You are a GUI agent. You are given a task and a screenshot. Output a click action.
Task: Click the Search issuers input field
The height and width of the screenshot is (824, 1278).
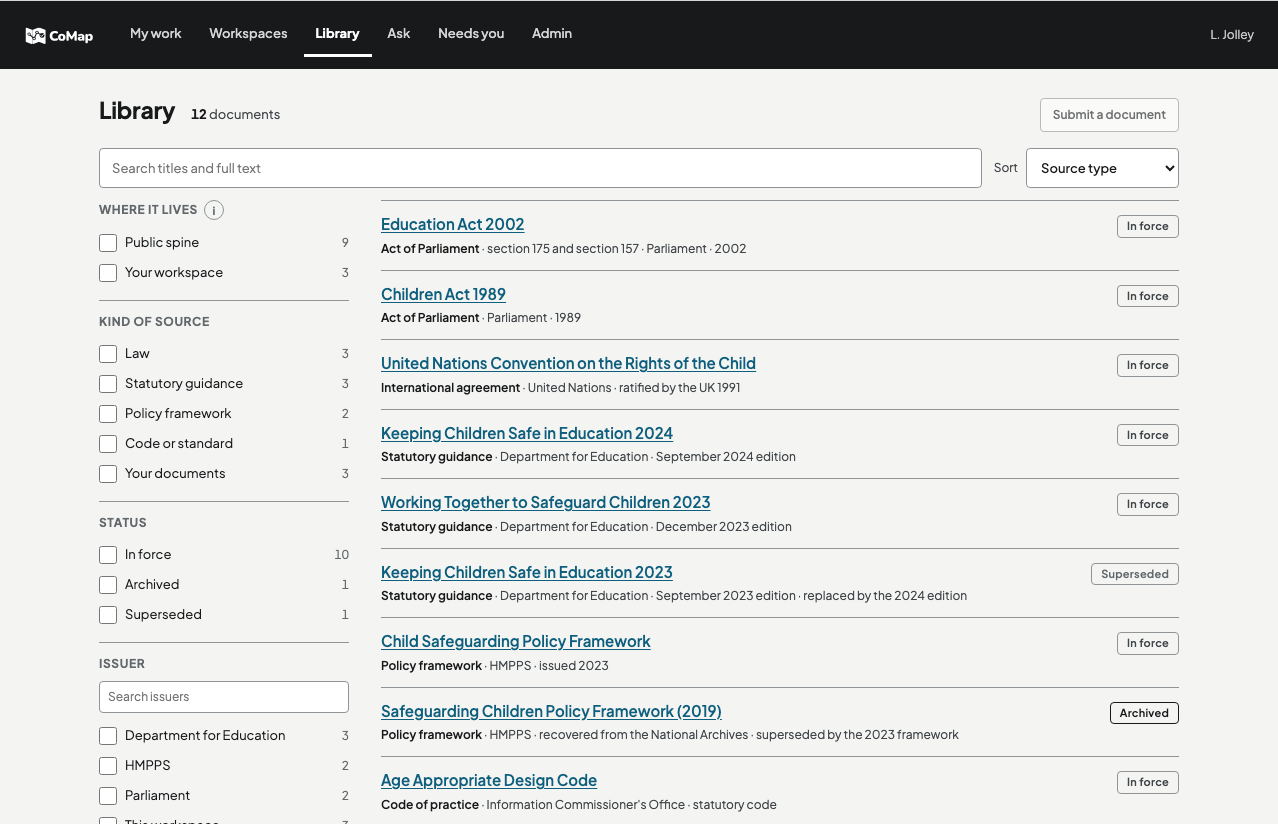(x=224, y=697)
